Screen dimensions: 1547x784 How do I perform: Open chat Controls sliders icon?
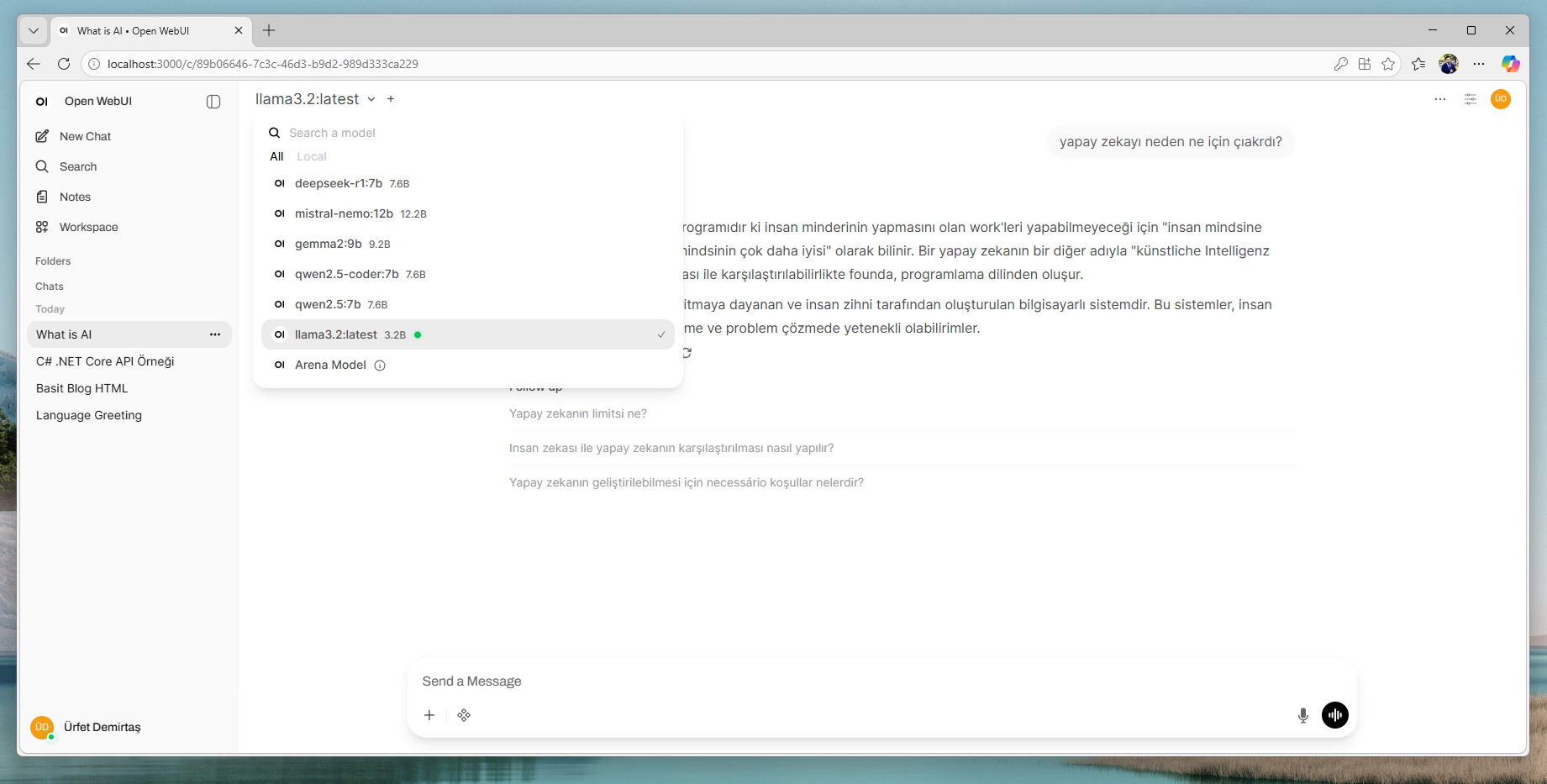(1470, 99)
